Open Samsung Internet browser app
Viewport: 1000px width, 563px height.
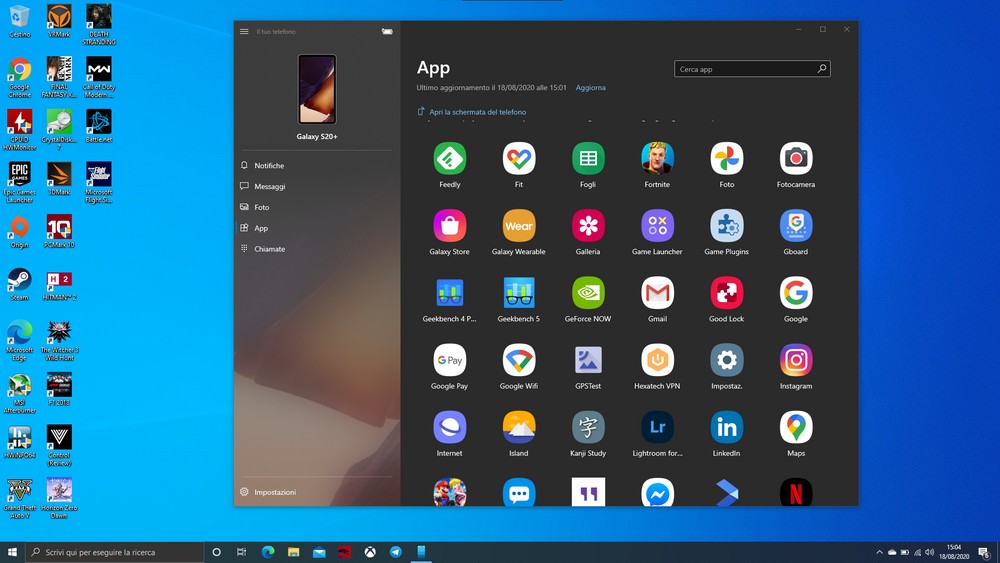(450, 427)
